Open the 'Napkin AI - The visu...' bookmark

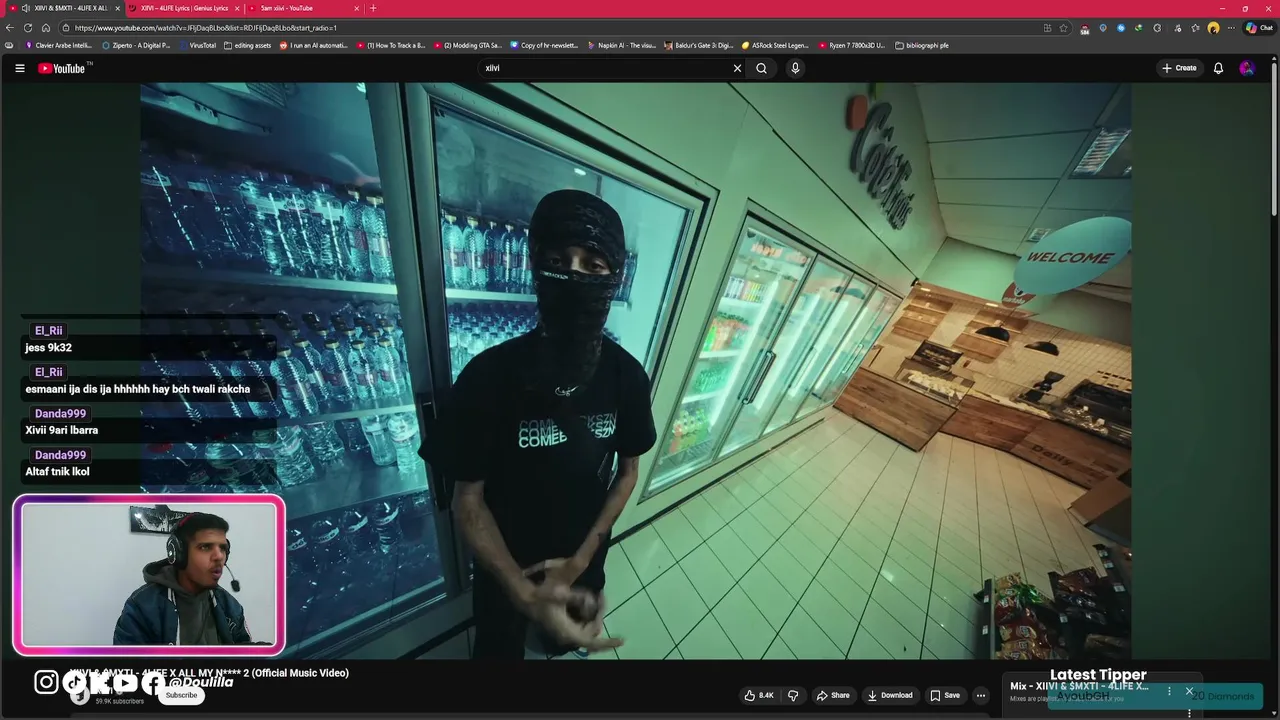pos(622,45)
